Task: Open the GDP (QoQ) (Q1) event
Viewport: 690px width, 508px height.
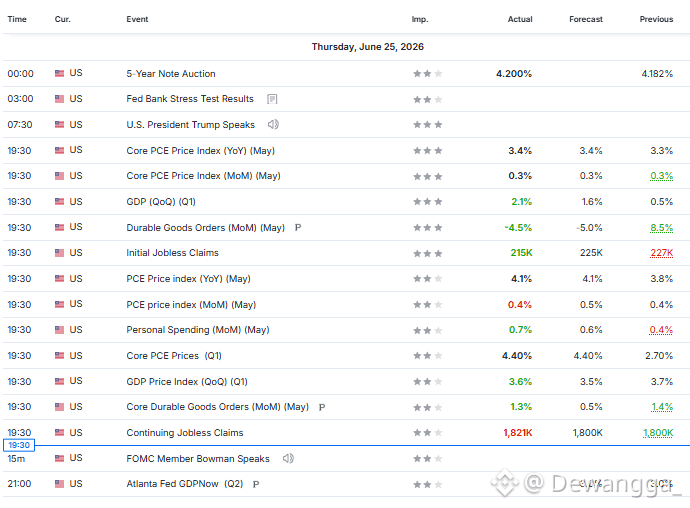Action: 161,202
